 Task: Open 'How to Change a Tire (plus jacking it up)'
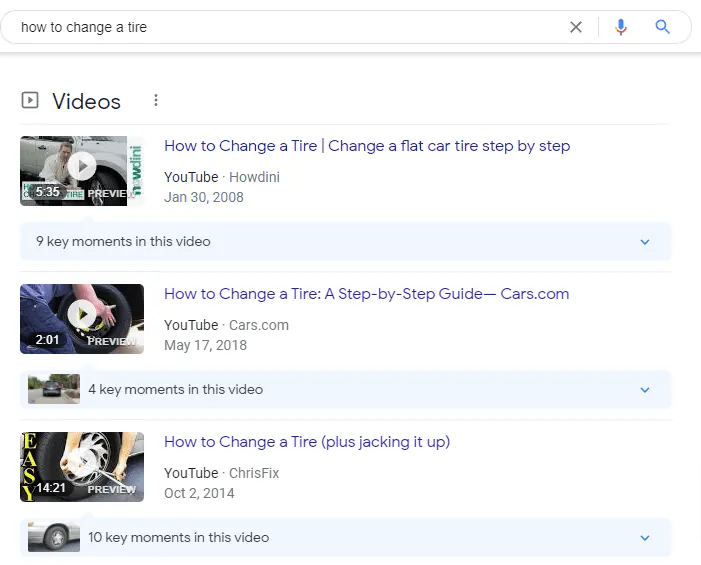pos(307,442)
